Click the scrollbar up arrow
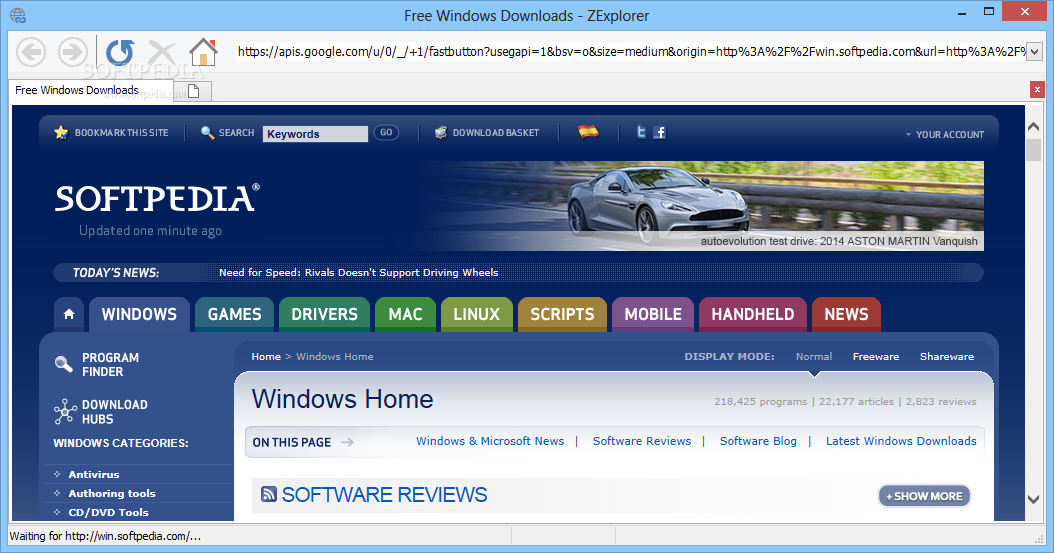This screenshot has height=553, width=1054. 1034,126
